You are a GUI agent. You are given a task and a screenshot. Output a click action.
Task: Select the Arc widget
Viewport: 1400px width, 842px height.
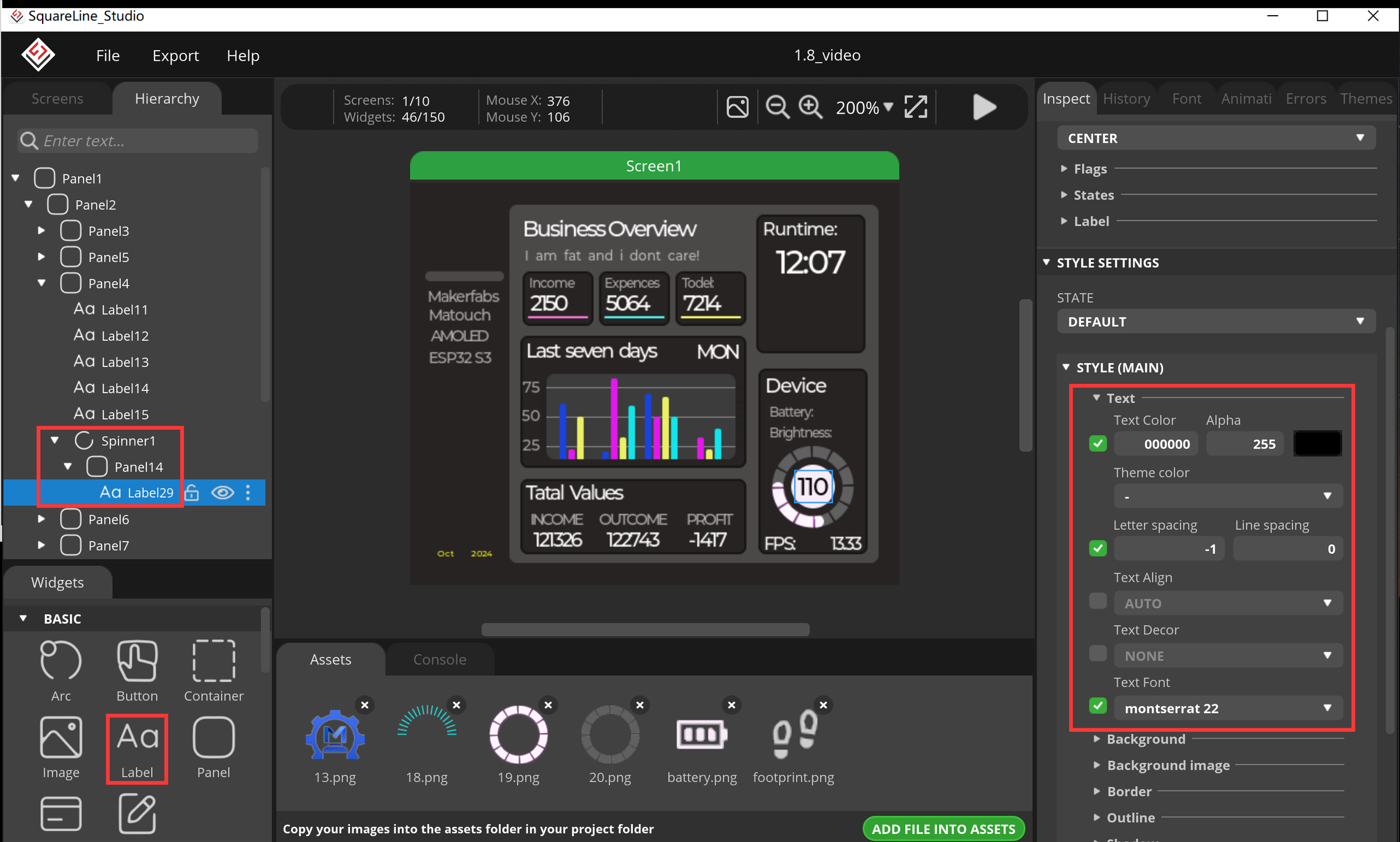click(61, 671)
